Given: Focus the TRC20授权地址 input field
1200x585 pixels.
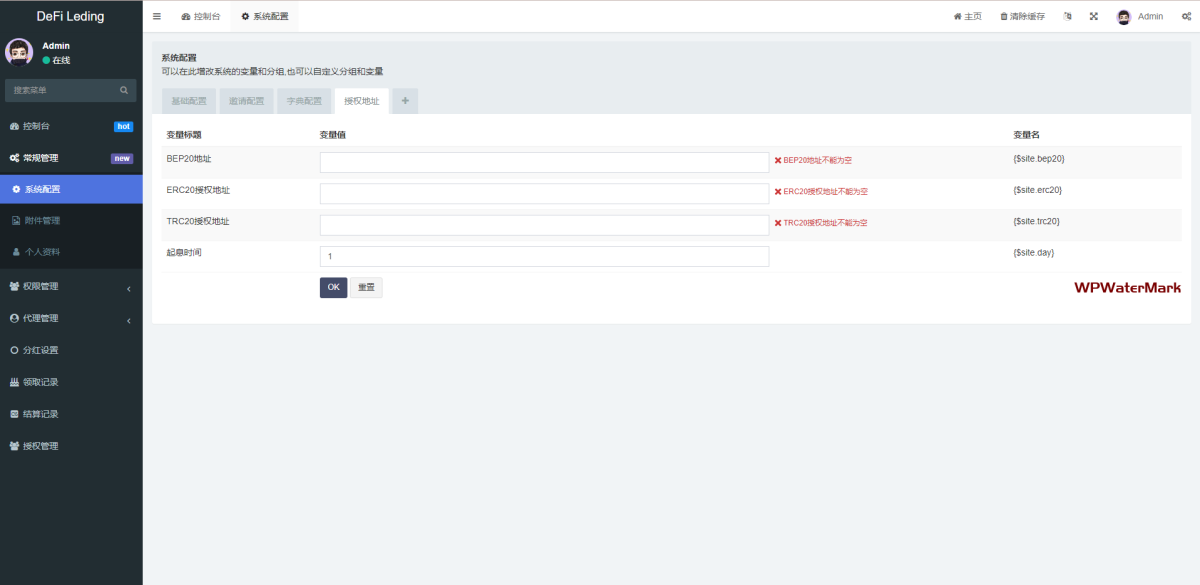Looking at the screenshot, I should tap(544, 224).
